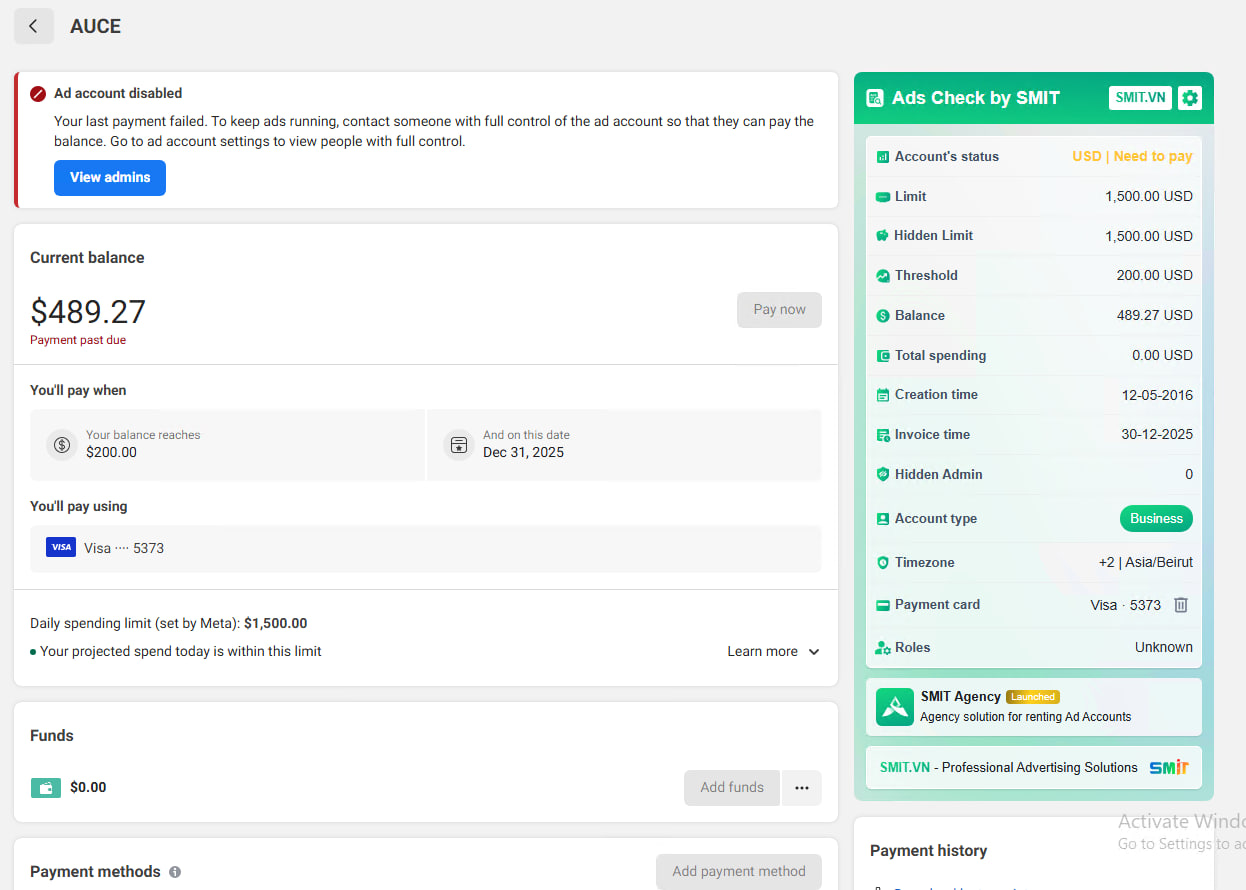Expand the Learn more chevron
1246x890 pixels.
tap(814, 652)
